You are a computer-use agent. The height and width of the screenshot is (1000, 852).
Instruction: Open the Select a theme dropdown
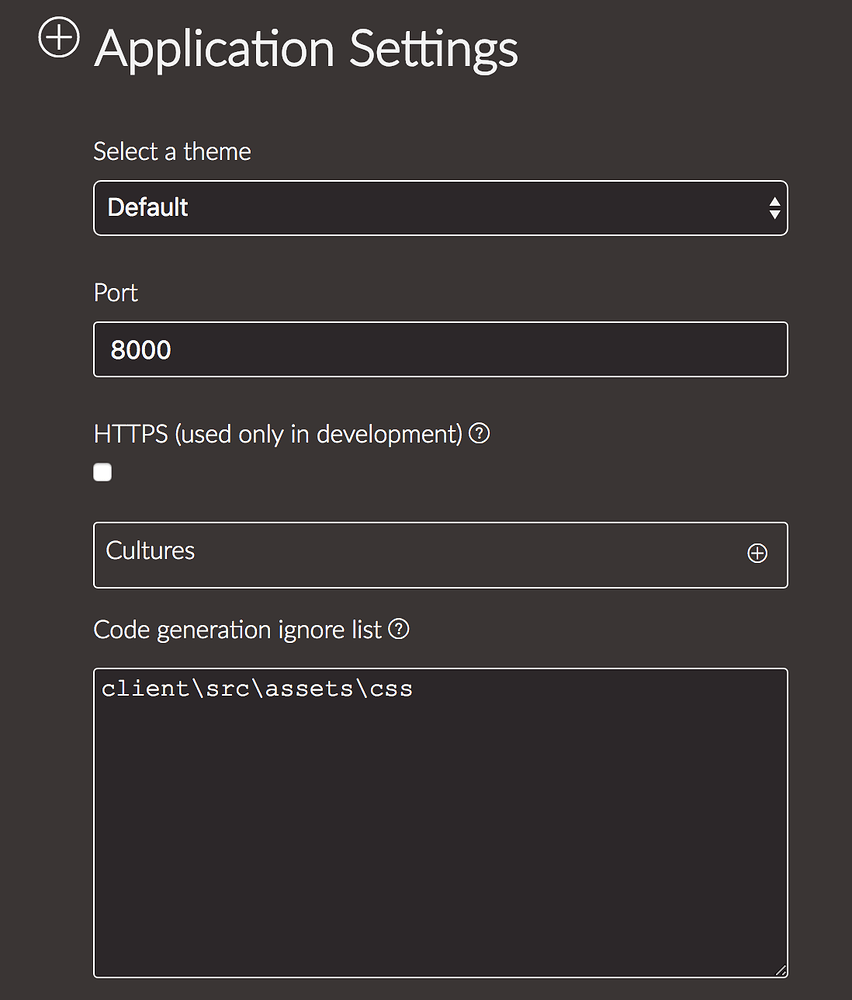tap(441, 208)
